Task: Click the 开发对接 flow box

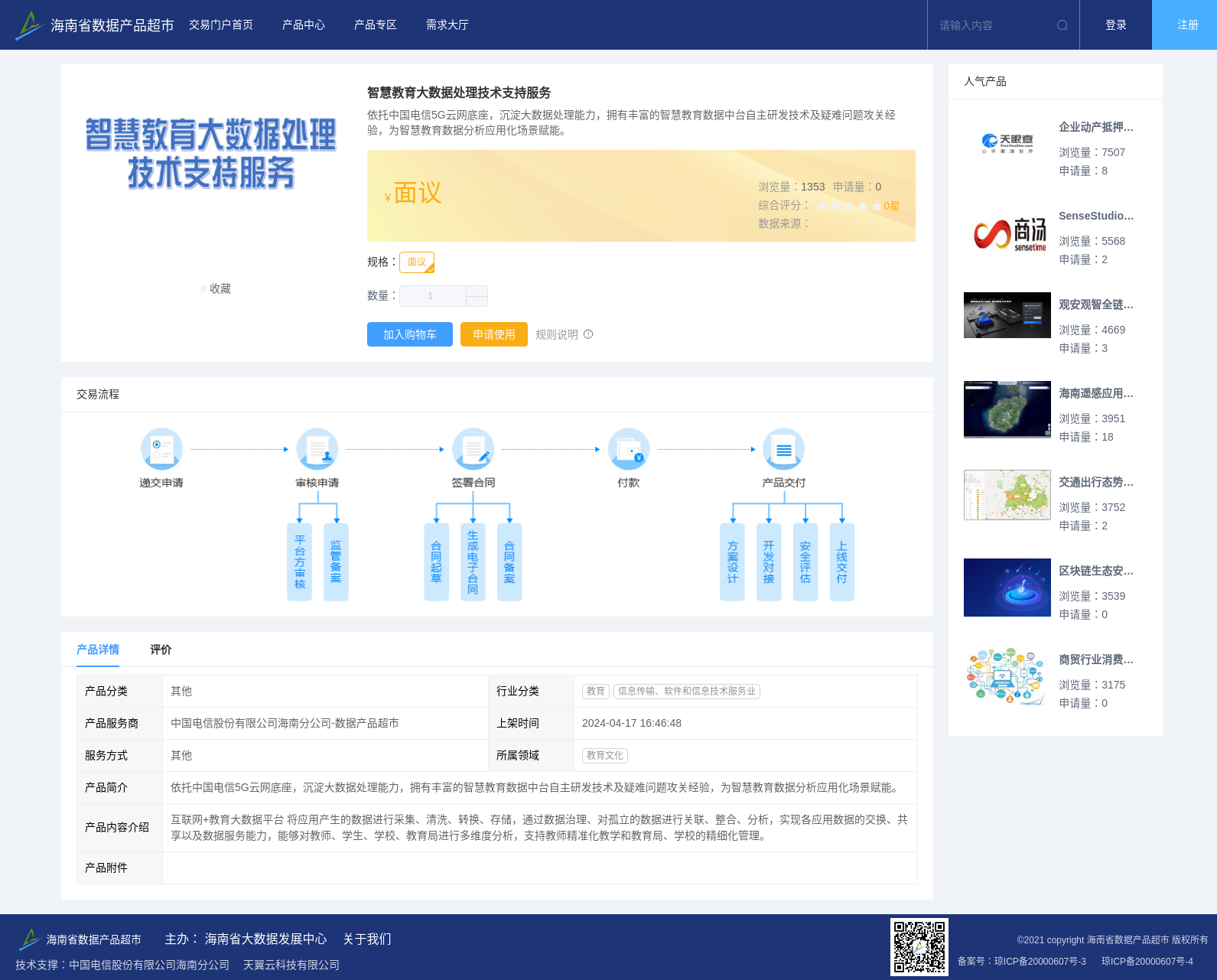Action: 769,562
